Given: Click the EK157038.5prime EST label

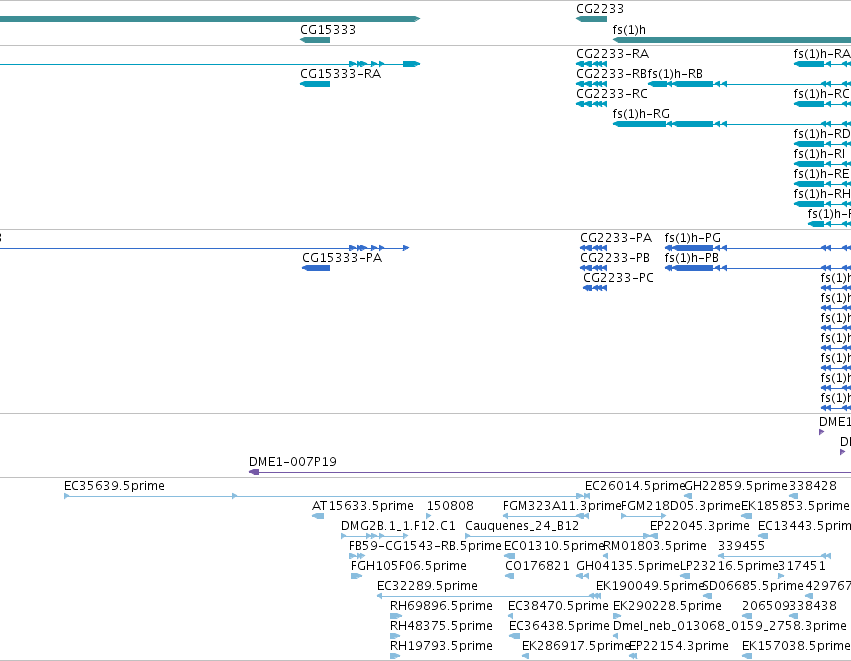Looking at the screenshot, I should coord(796,646).
